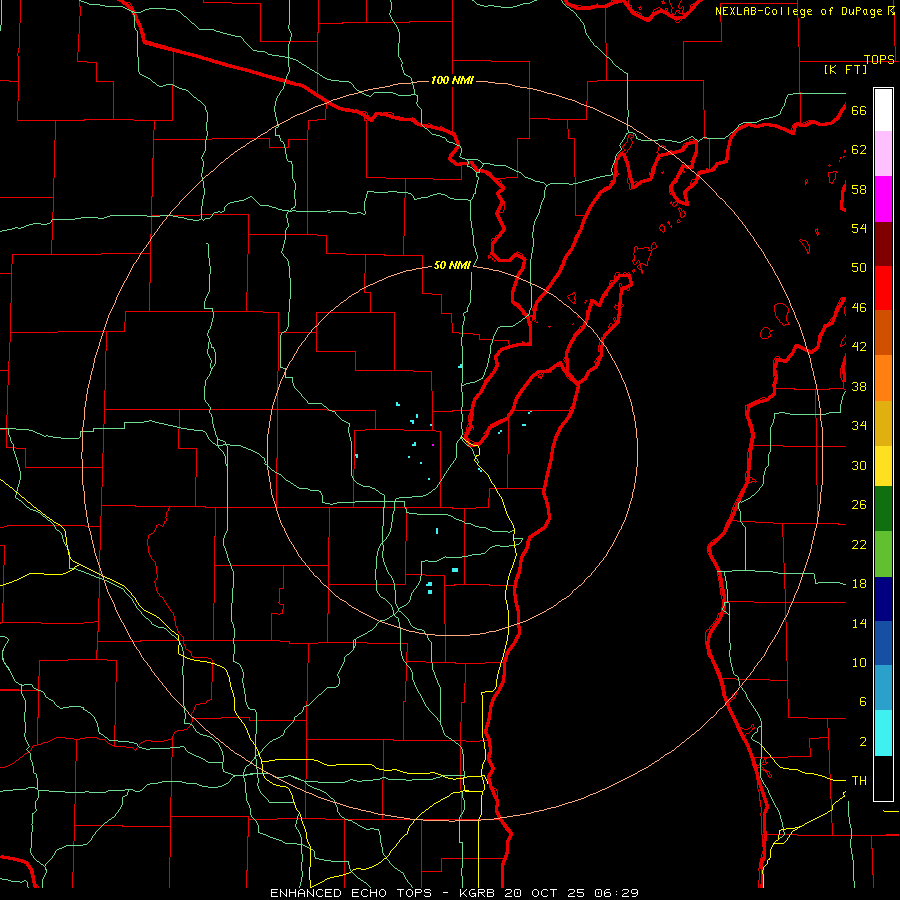Click the legend value '34'
The width and height of the screenshot is (900, 900).
pos(859,426)
